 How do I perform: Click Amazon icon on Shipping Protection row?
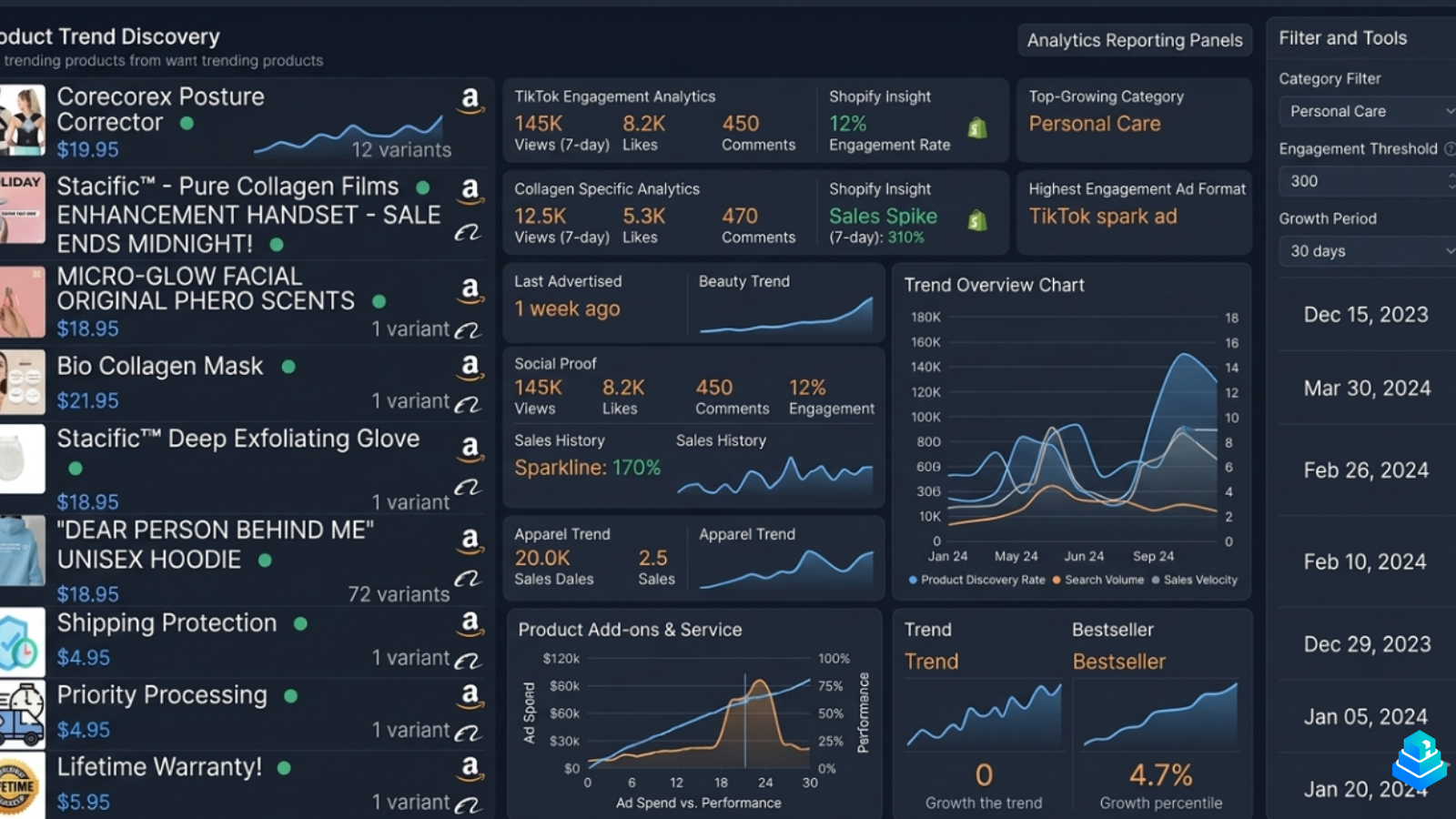(x=470, y=623)
